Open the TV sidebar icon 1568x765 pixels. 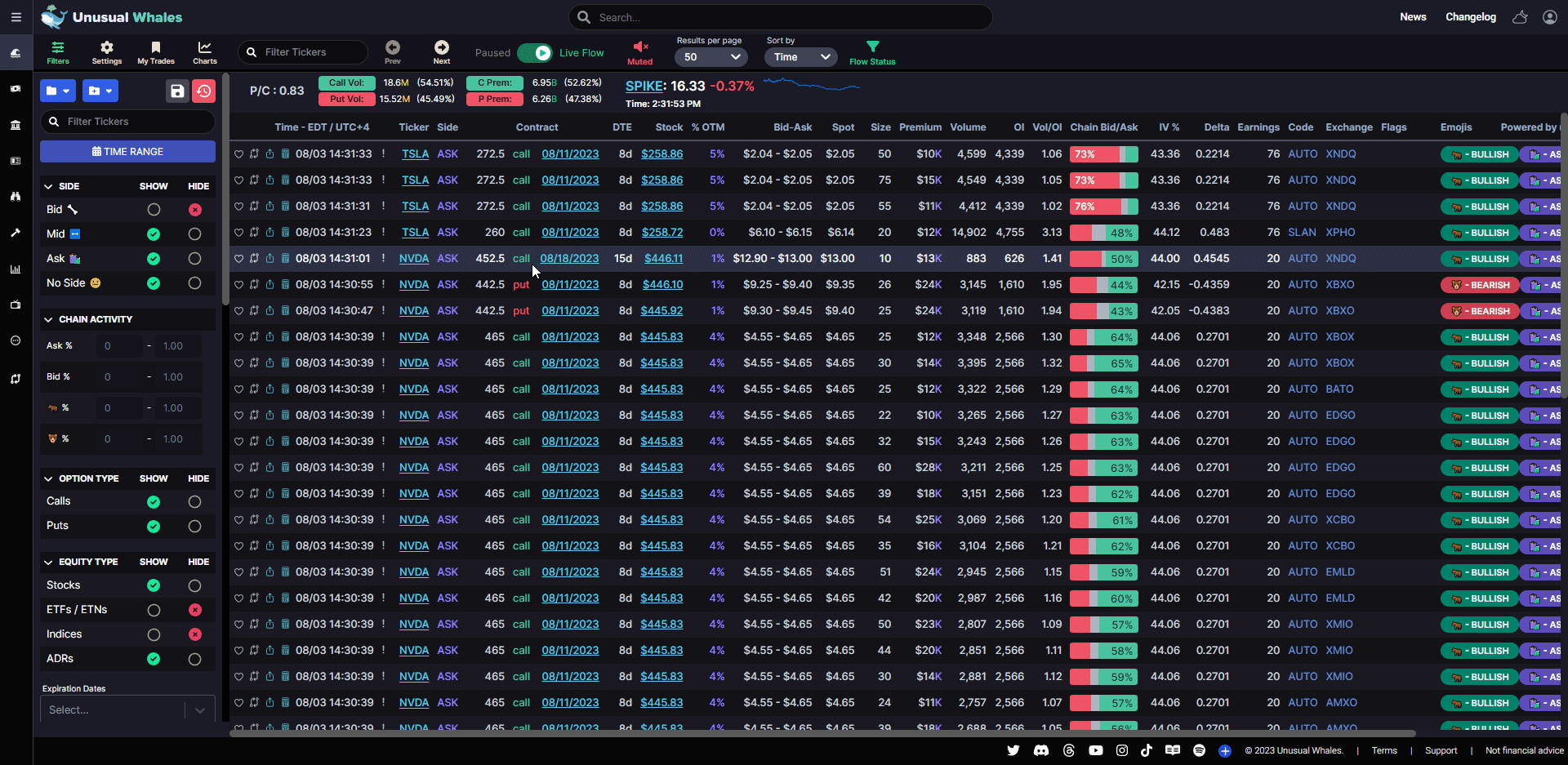[16, 305]
